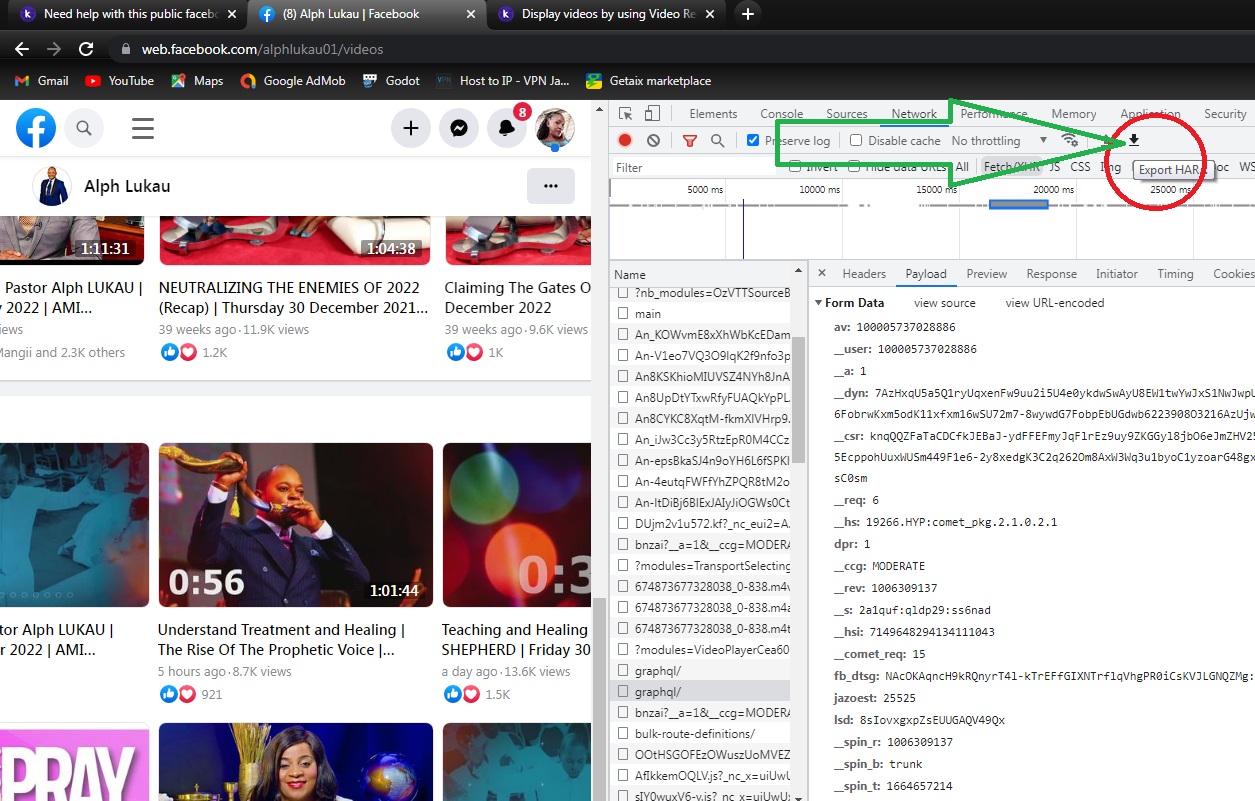The image size is (1255, 801).
Task: Open the three-dots menu beside Alph Lukau
Action: coord(550,186)
